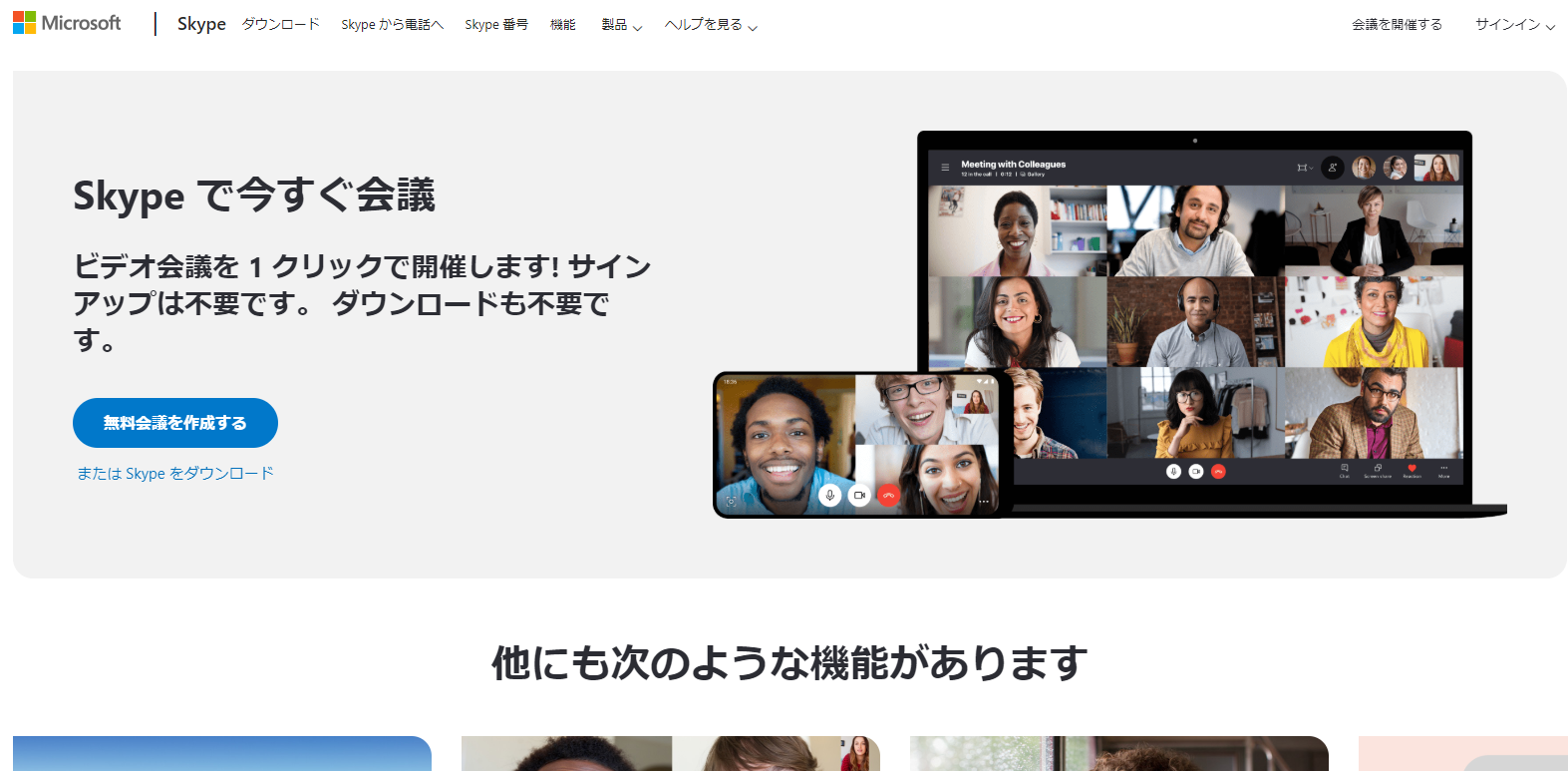Click the Screen share icon on the laptop screen
This screenshot has width=1568, height=771.
pos(1378,468)
